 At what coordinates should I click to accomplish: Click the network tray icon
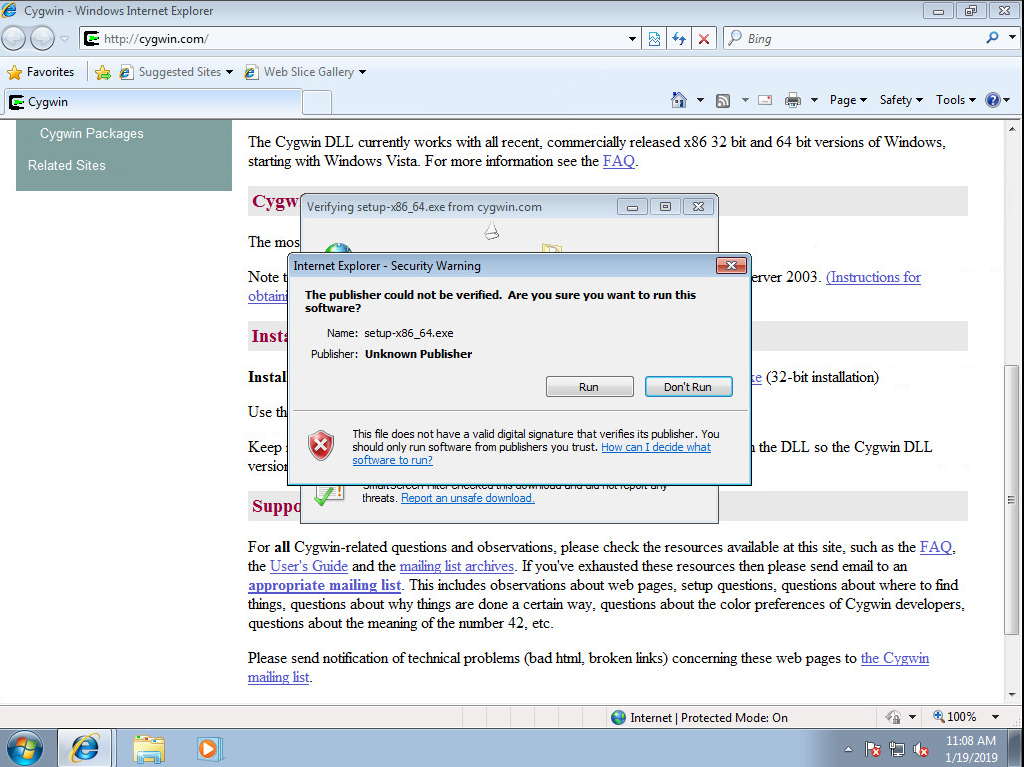click(x=897, y=749)
